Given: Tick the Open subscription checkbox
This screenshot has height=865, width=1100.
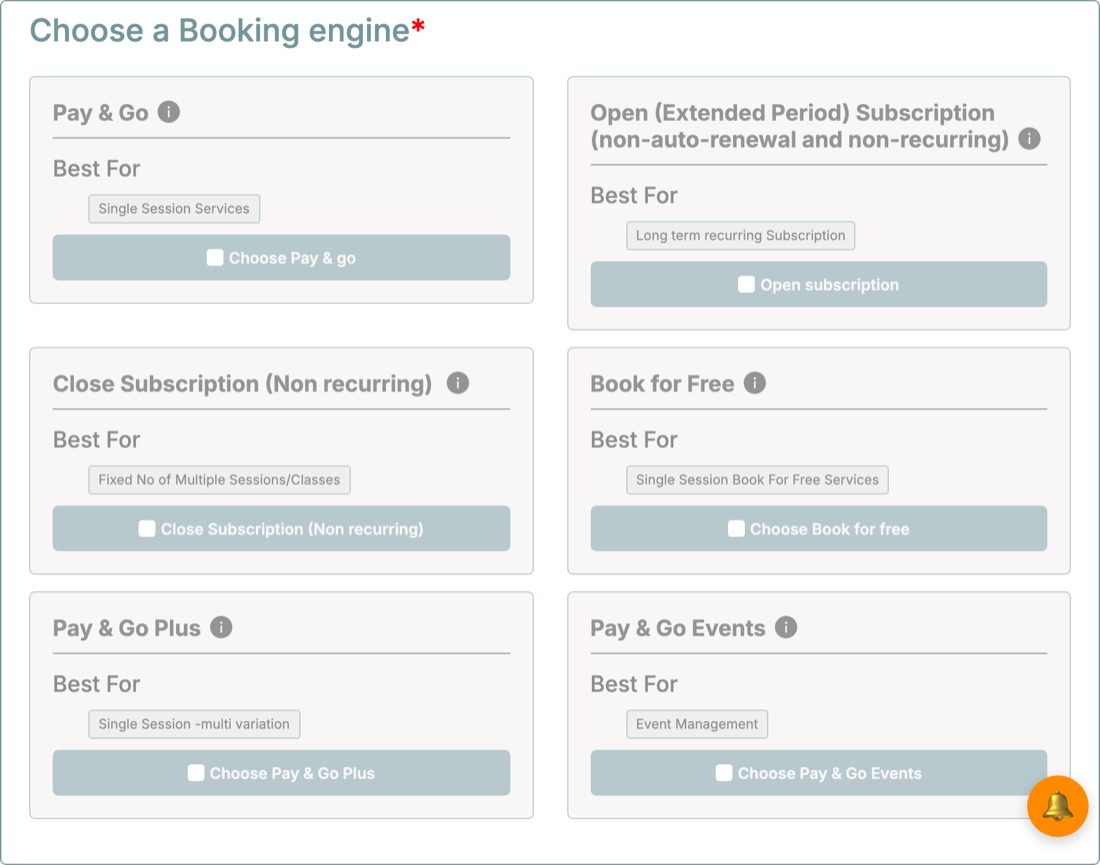Looking at the screenshot, I should pos(746,284).
